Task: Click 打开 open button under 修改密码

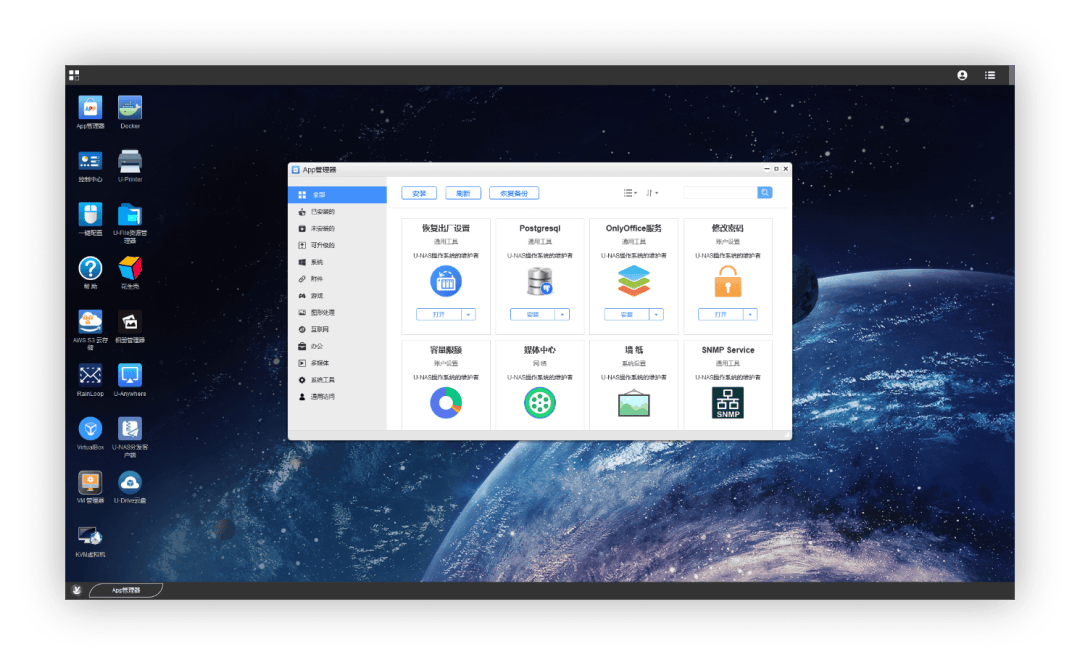Action: tap(720, 314)
